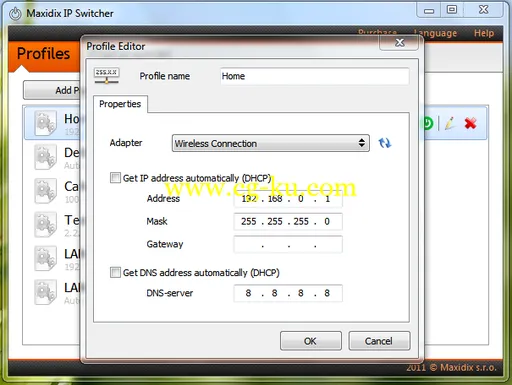The image size is (512, 385).
Task: Click the Mask field 255.255.255.0
Action: click(x=288, y=222)
